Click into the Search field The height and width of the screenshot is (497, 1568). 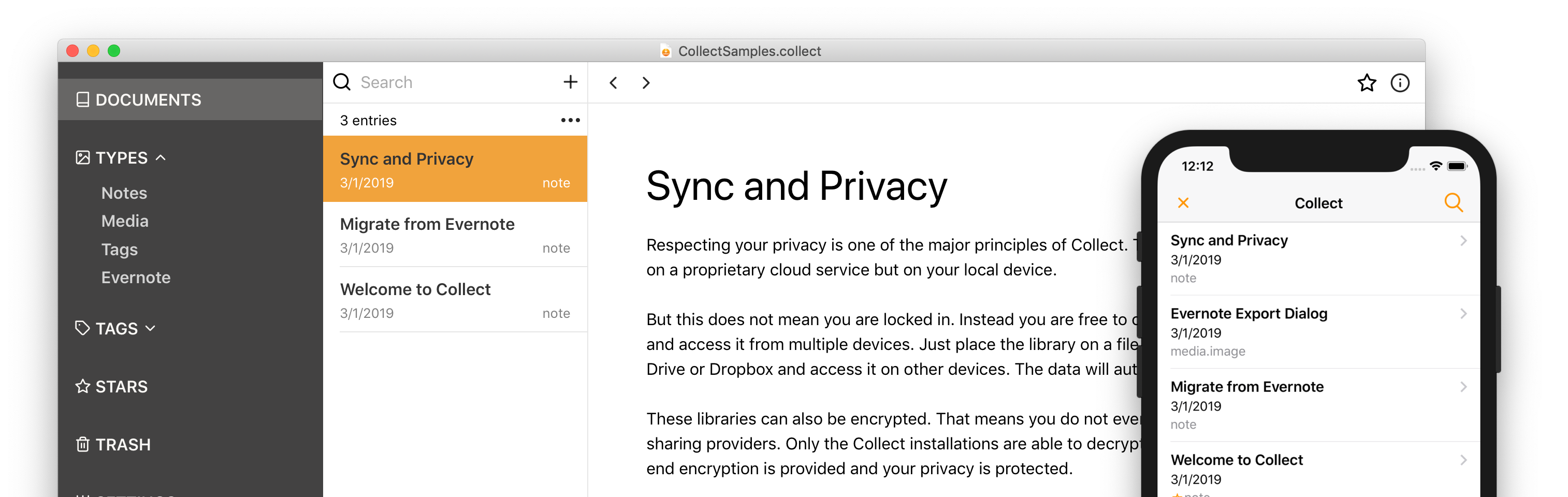pyautogui.click(x=451, y=82)
